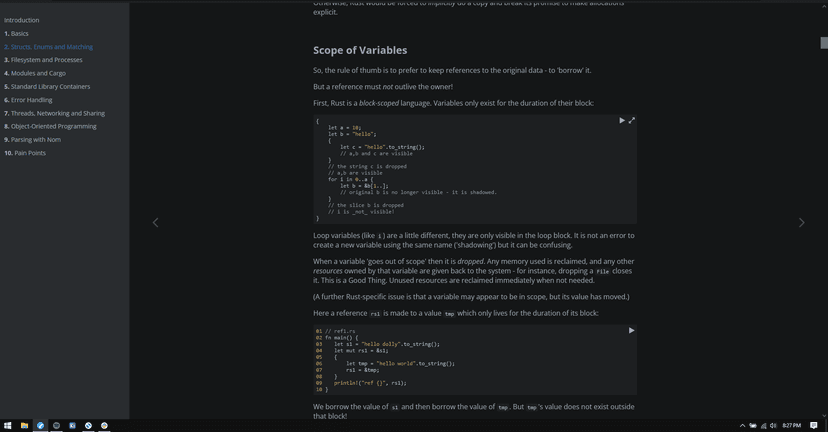Open File Explorer from the taskbar
Viewport: 828px width, 432px height.
[x=24, y=425]
